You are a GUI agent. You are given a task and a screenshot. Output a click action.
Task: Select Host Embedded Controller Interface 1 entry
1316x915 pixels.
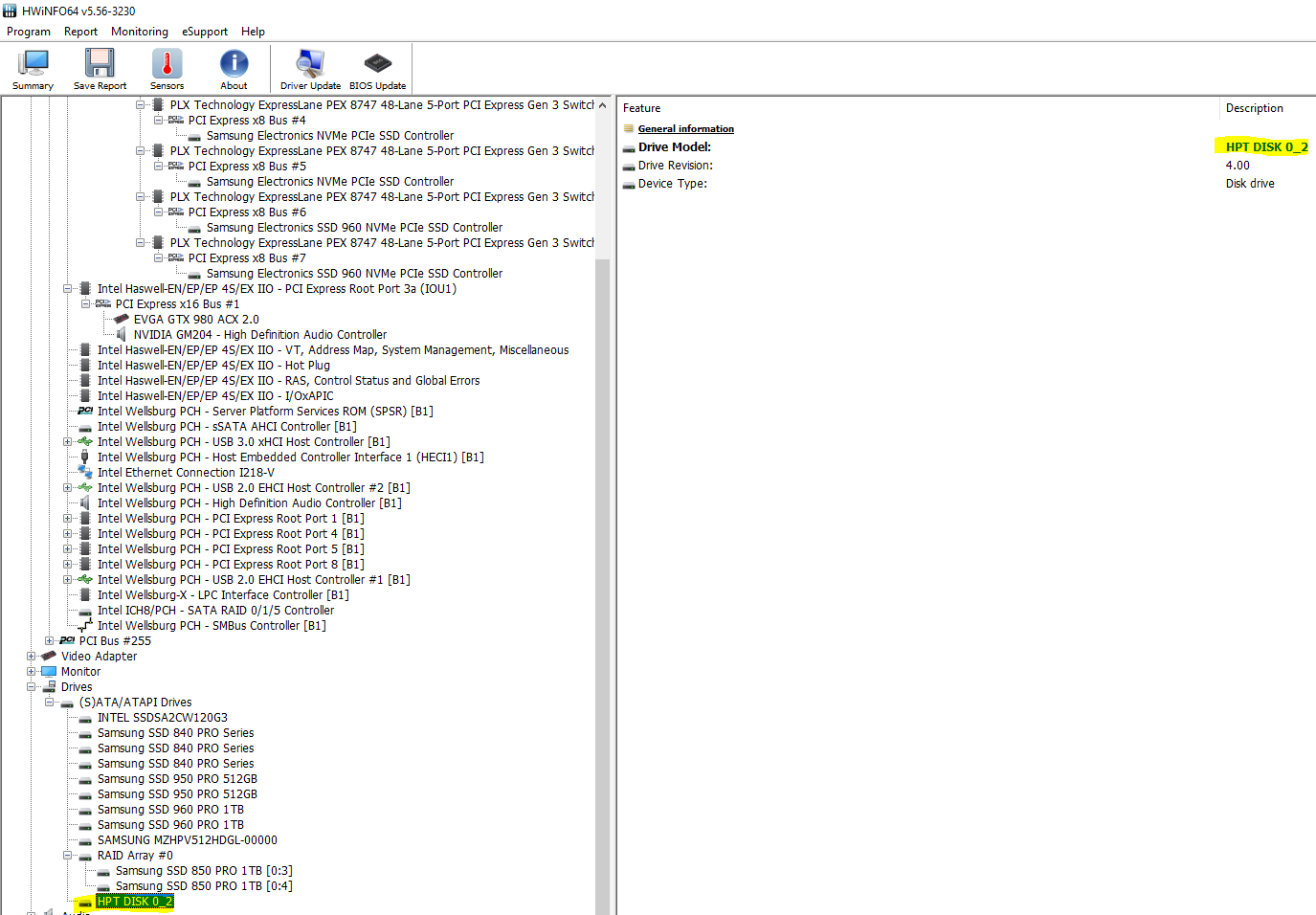click(290, 457)
